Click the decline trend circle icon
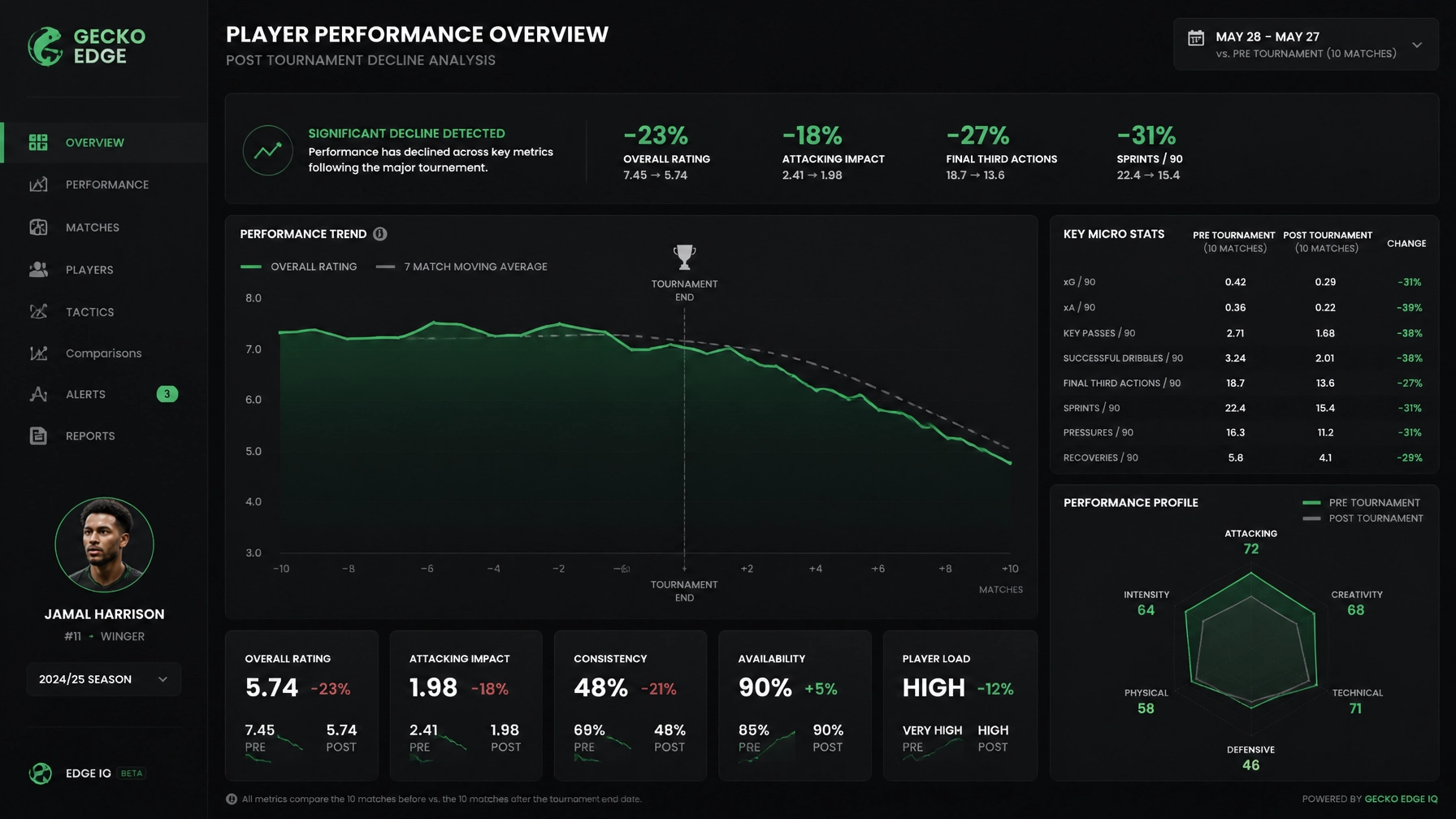Viewport: 1456px width, 819px height. tap(267, 151)
